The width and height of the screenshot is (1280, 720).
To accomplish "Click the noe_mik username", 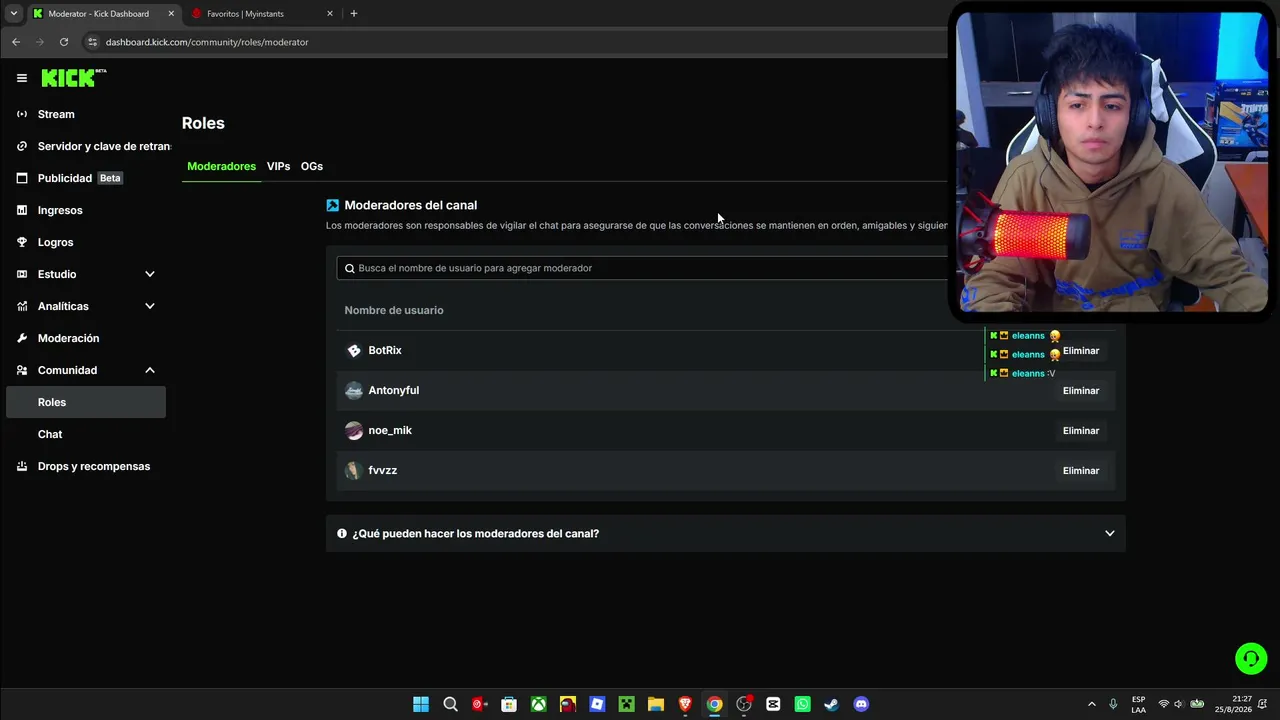I will click(390, 431).
